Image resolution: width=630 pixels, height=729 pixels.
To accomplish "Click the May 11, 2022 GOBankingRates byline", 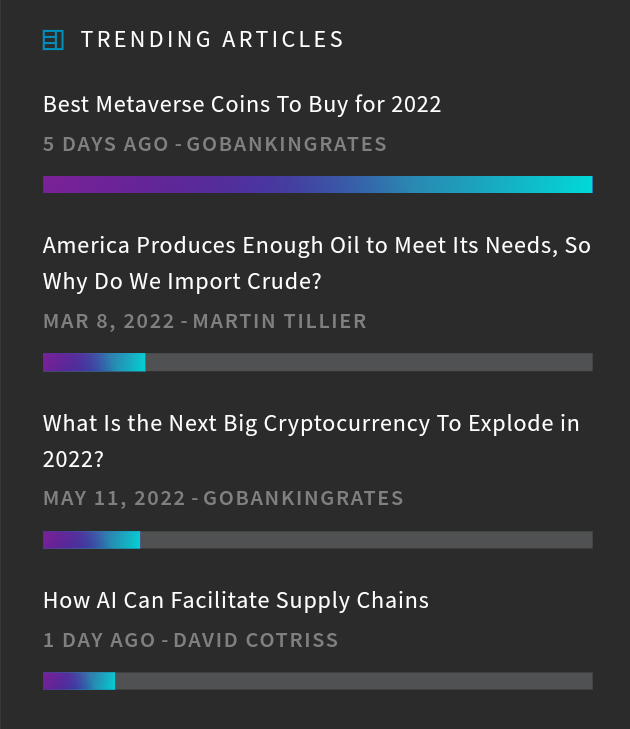I will pos(223,498).
